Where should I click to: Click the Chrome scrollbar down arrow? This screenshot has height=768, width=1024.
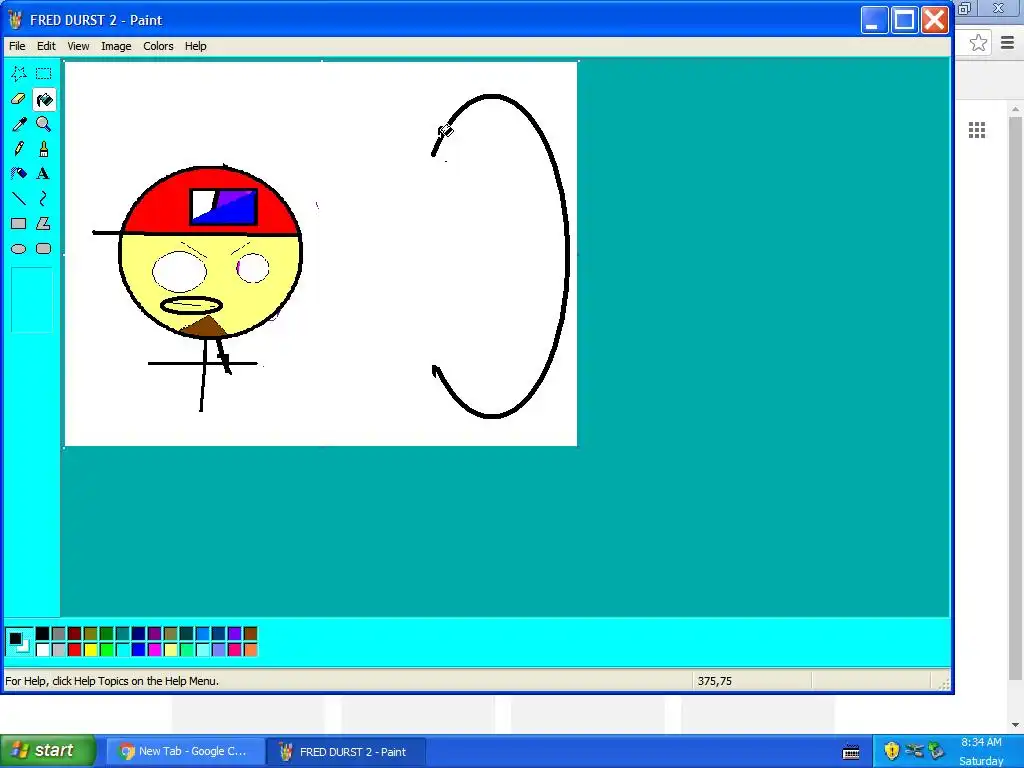(x=1014, y=725)
